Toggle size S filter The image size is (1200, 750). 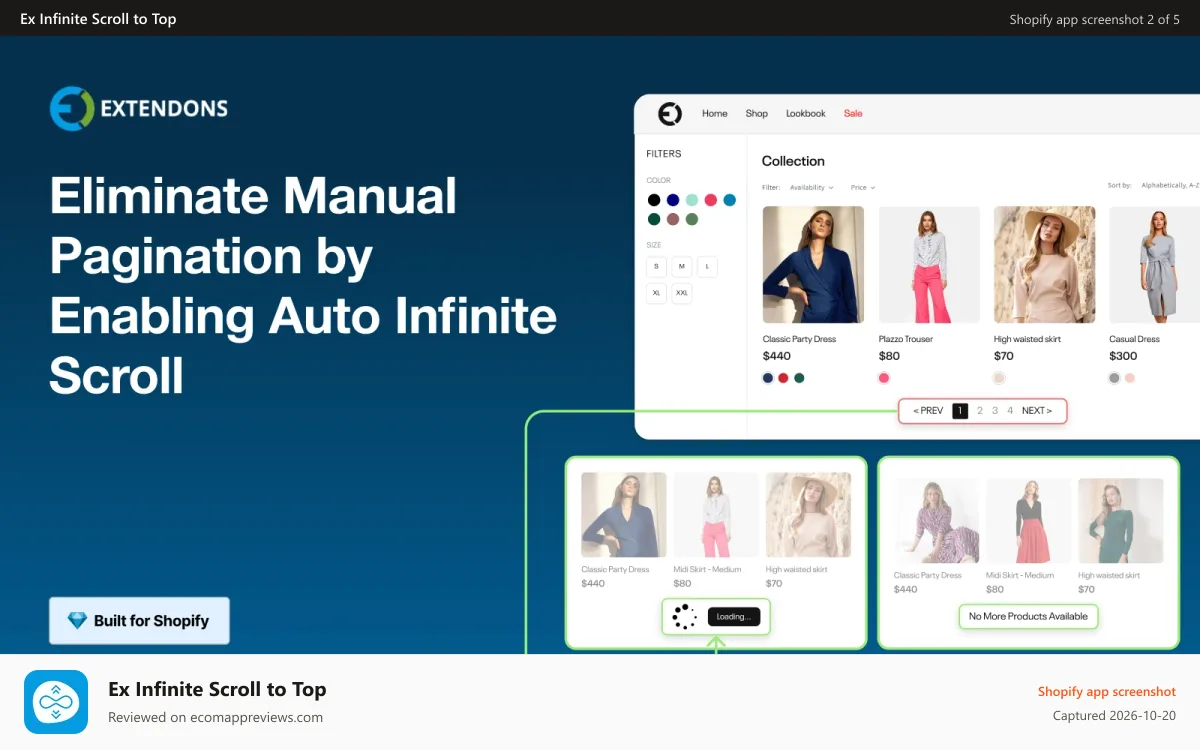pyautogui.click(x=656, y=266)
